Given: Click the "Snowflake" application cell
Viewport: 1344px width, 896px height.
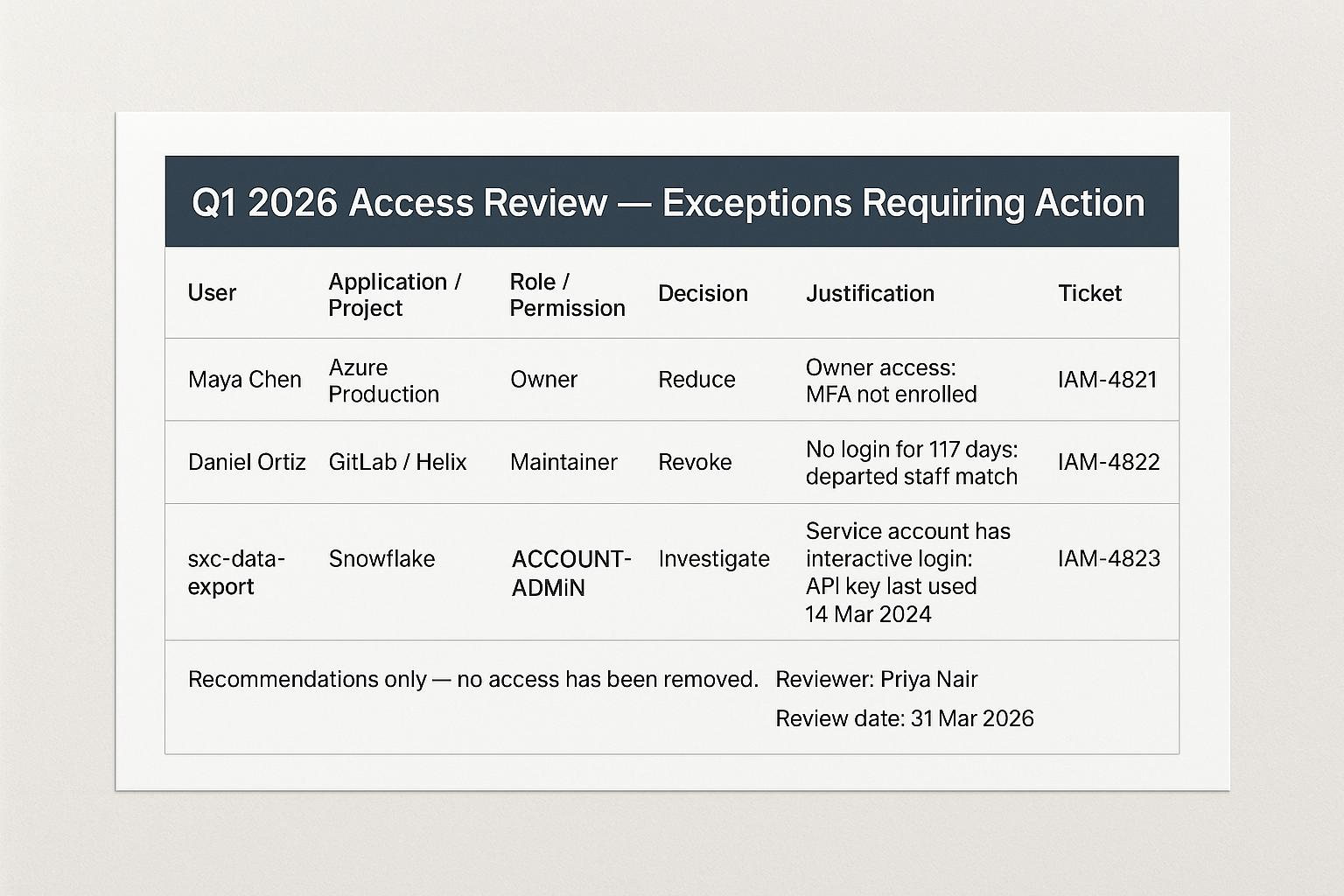Looking at the screenshot, I should pos(381,559).
